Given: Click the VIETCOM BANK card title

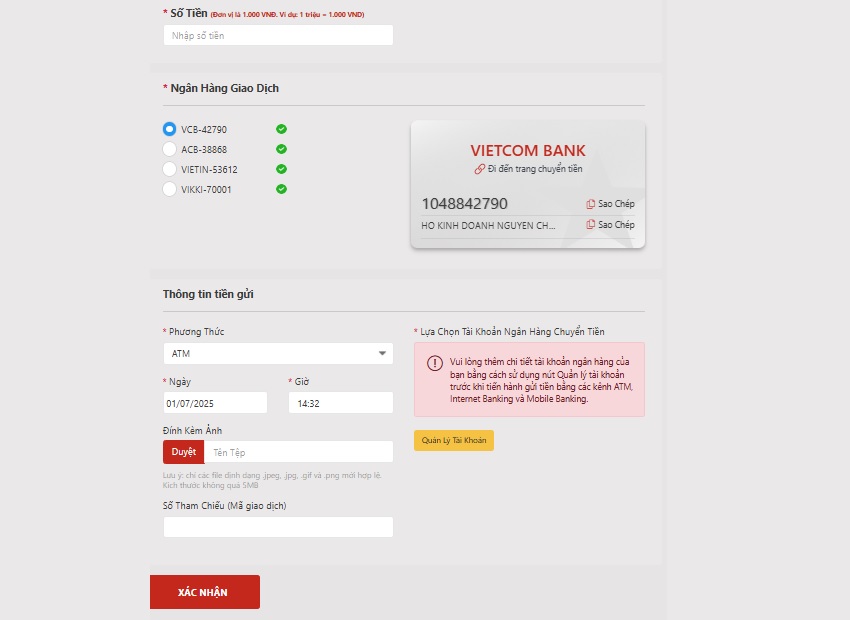Looking at the screenshot, I should [x=528, y=150].
